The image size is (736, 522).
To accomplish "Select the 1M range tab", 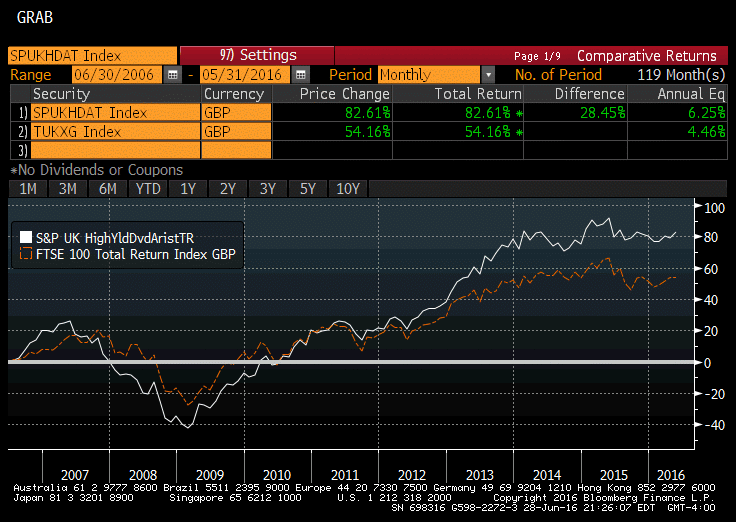I will click(28, 189).
